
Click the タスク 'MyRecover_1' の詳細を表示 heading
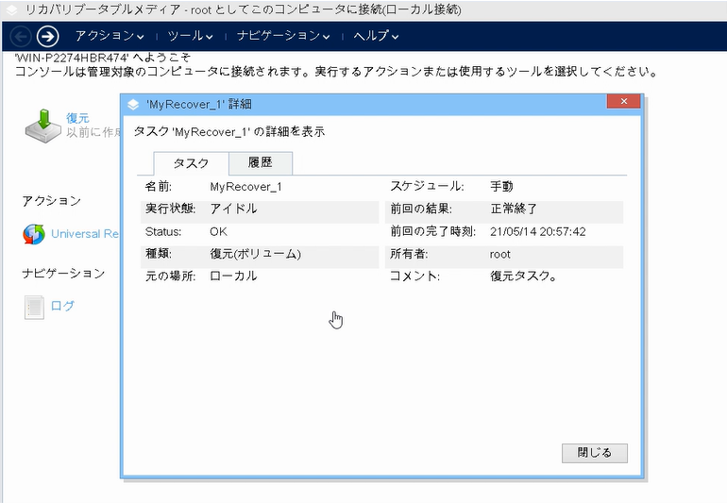[x=229, y=132]
